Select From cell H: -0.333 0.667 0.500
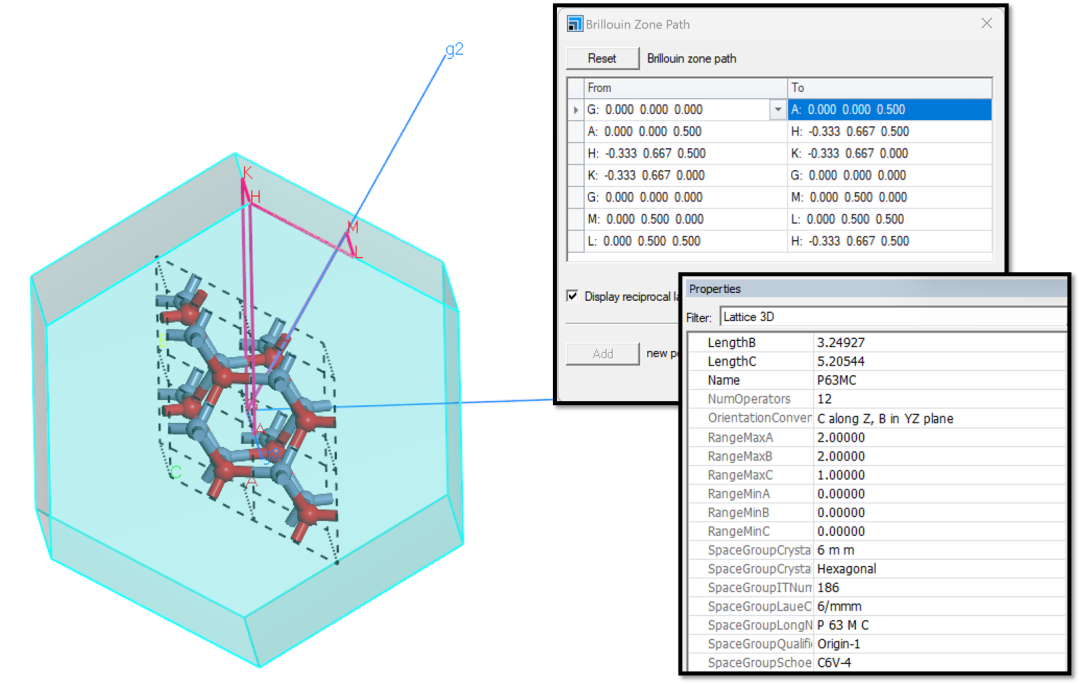 pos(685,154)
